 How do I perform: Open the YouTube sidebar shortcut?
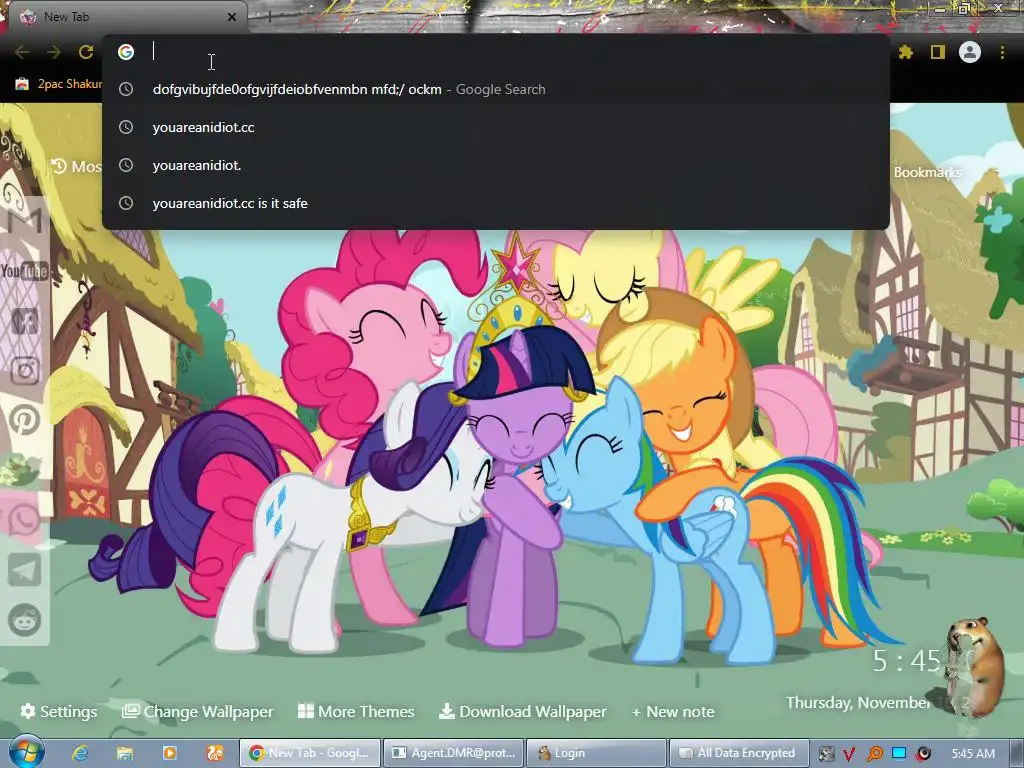pos(25,270)
